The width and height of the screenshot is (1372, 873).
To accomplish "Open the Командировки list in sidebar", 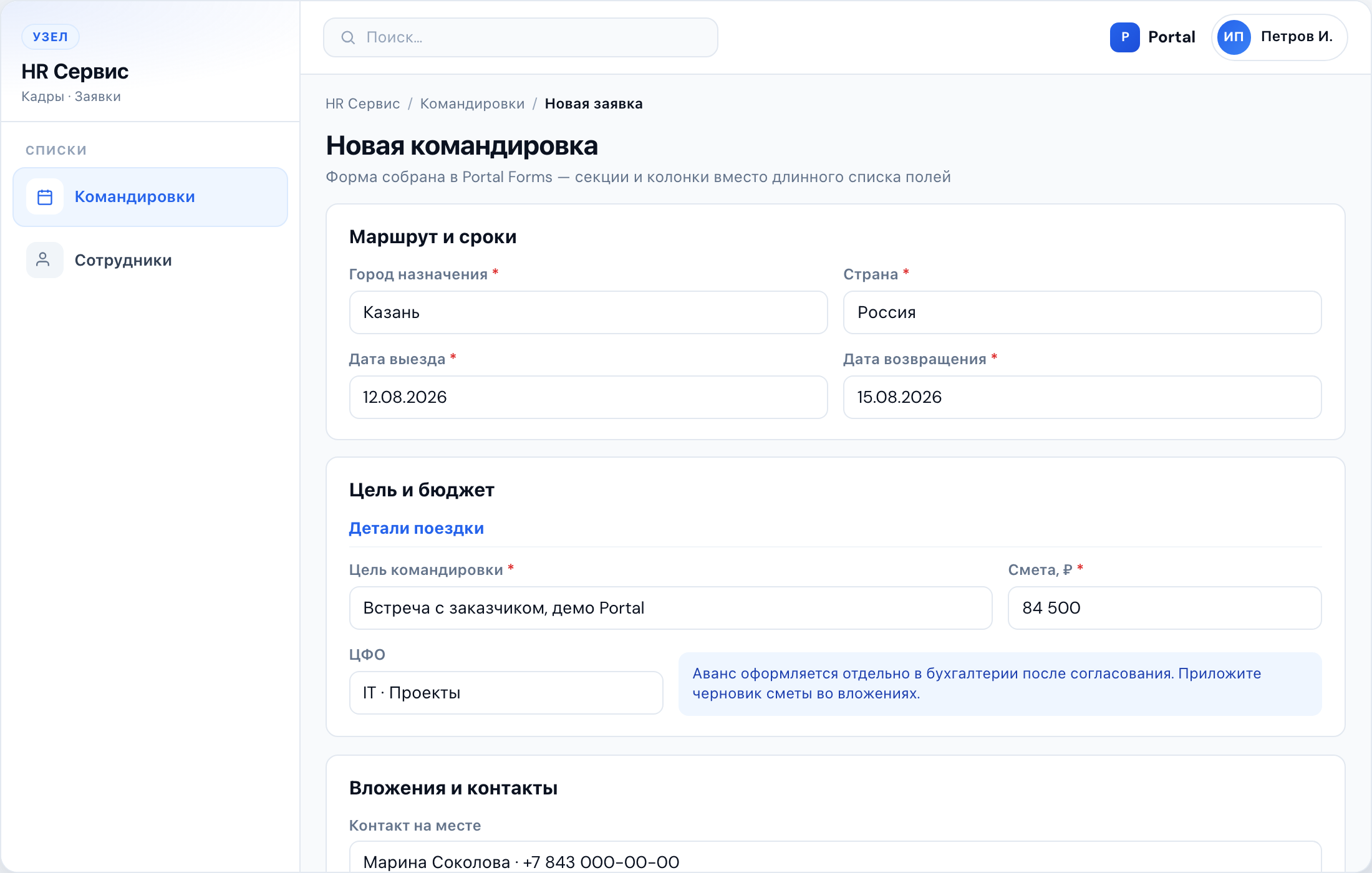I will tap(150, 197).
